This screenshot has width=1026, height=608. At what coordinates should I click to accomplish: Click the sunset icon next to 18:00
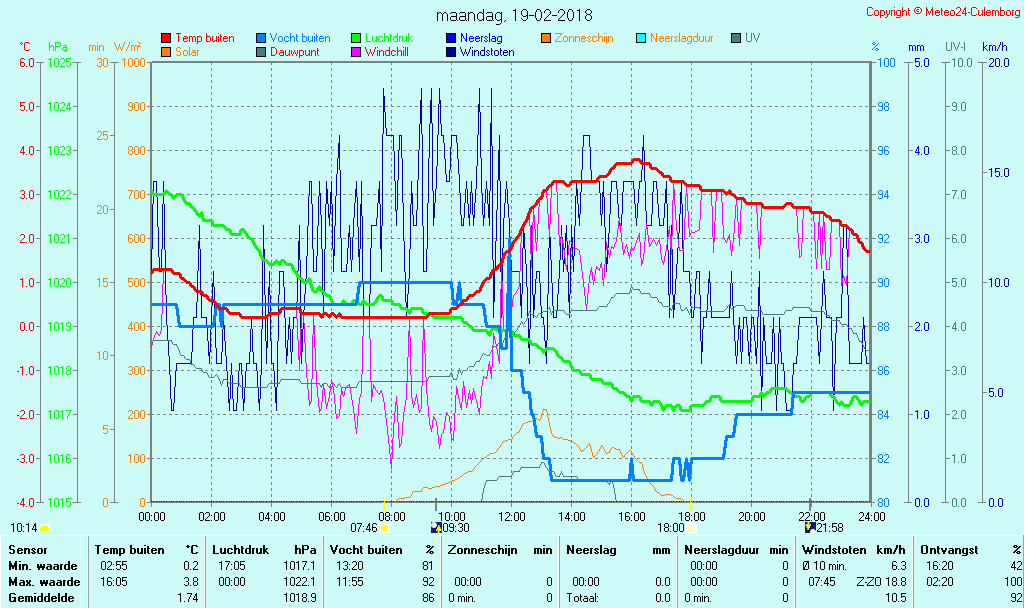(x=690, y=527)
